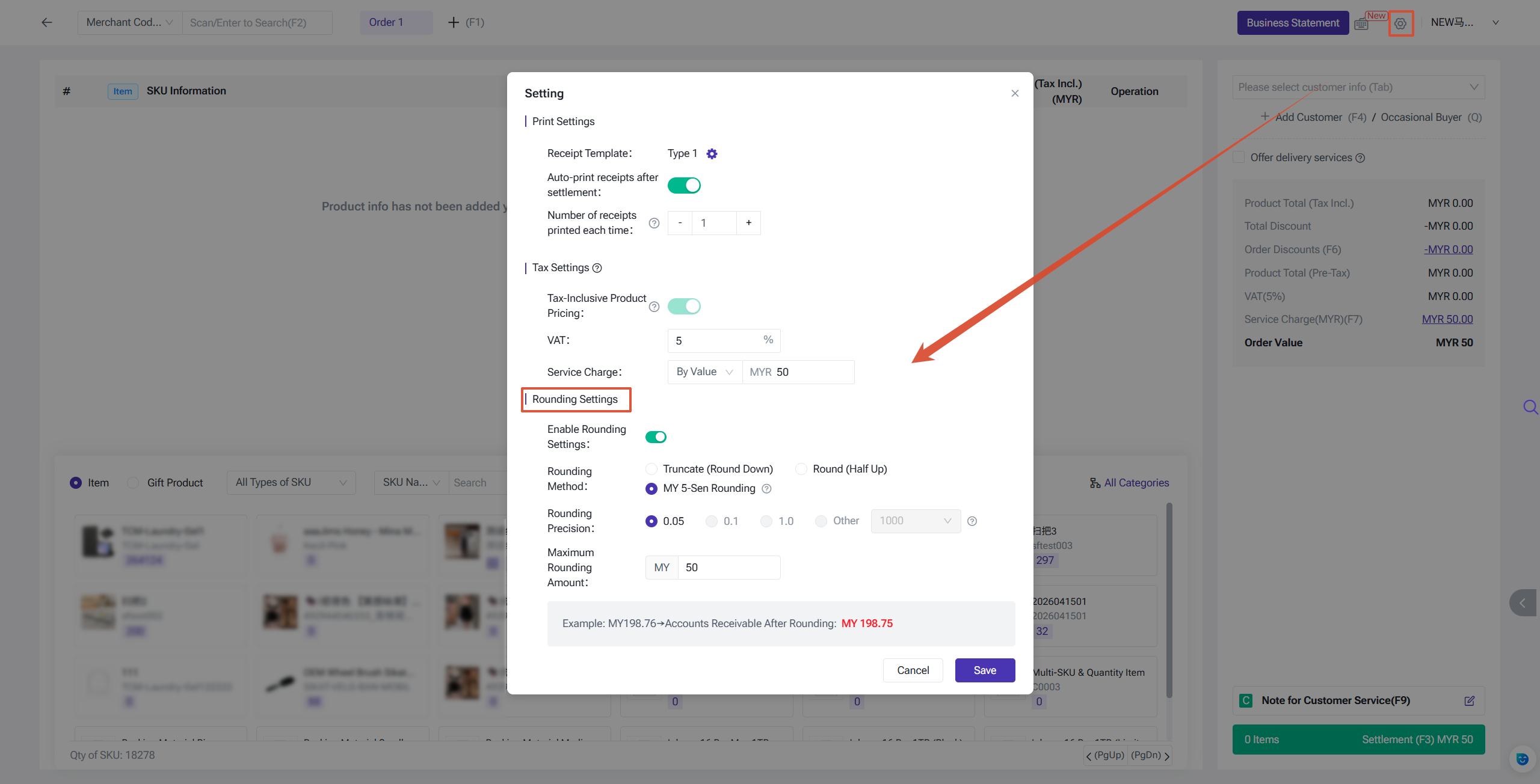Click the Business Statement button

[1293, 23]
